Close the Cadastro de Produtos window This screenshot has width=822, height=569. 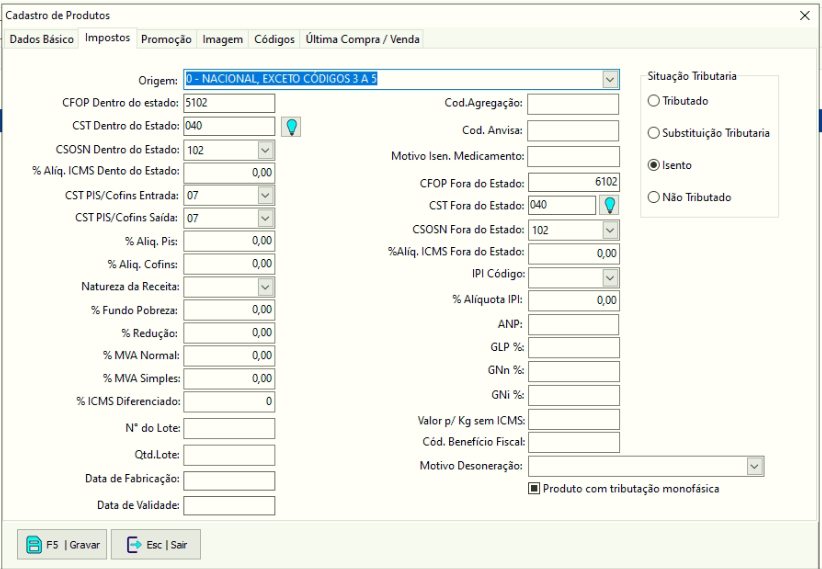point(805,16)
